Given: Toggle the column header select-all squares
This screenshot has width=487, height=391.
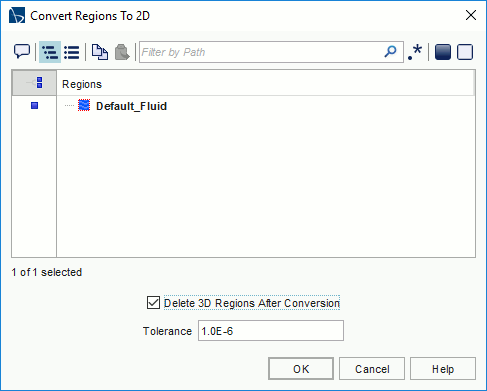Looking at the screenshot, I should 39,82.
